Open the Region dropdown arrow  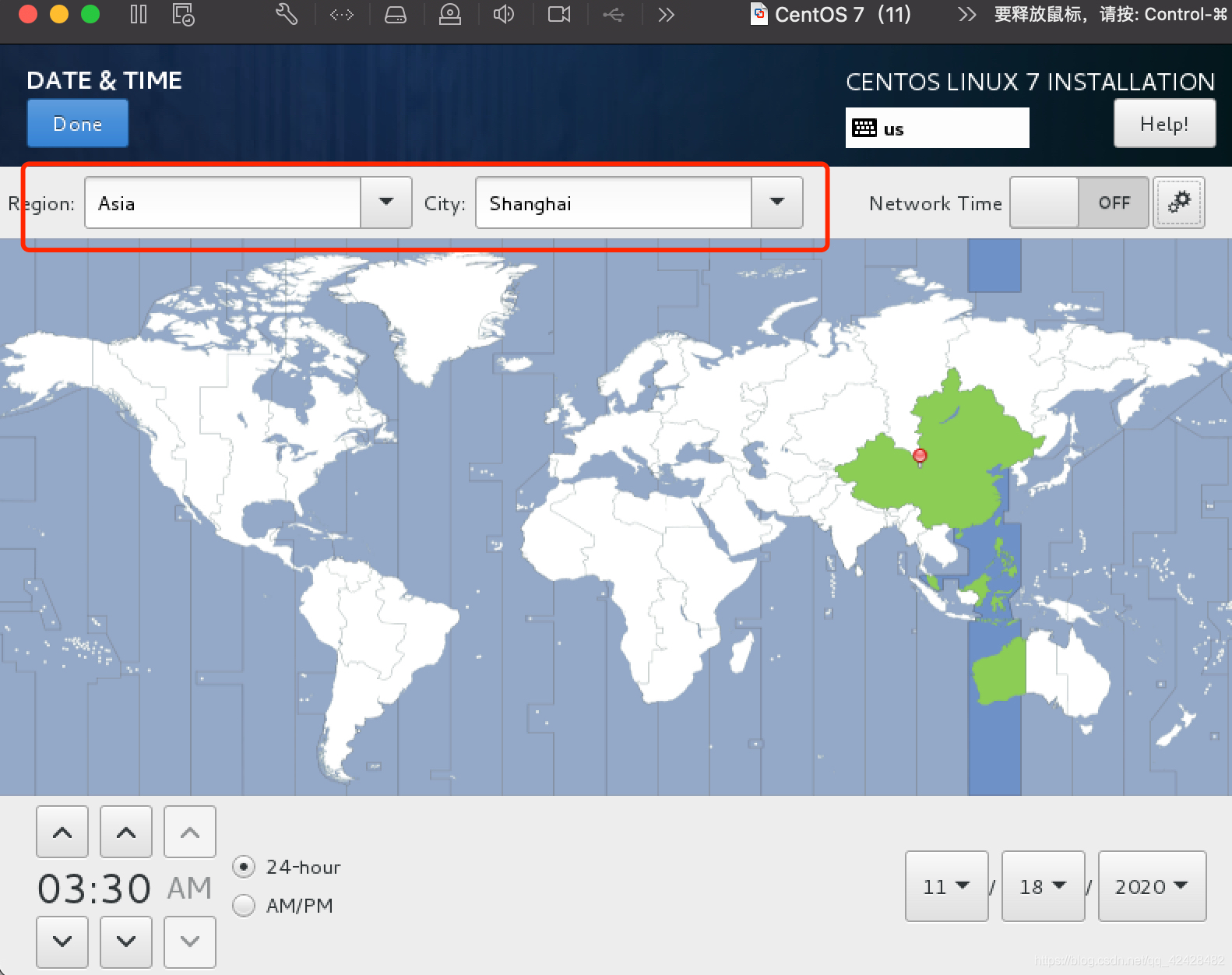click(x=386, y=202)
